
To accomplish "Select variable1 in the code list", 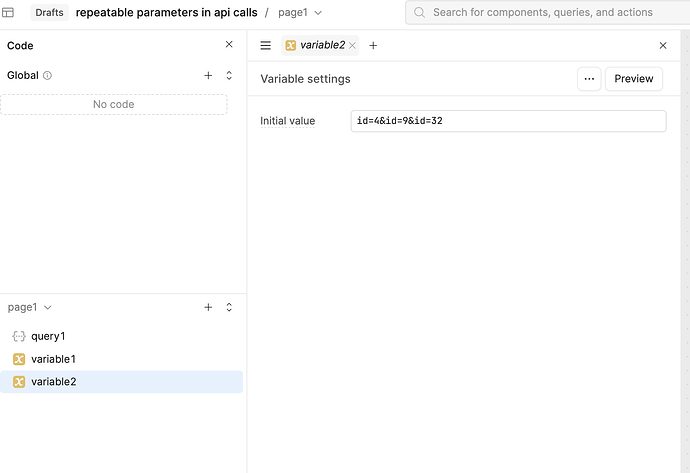I will coord(53,359).
